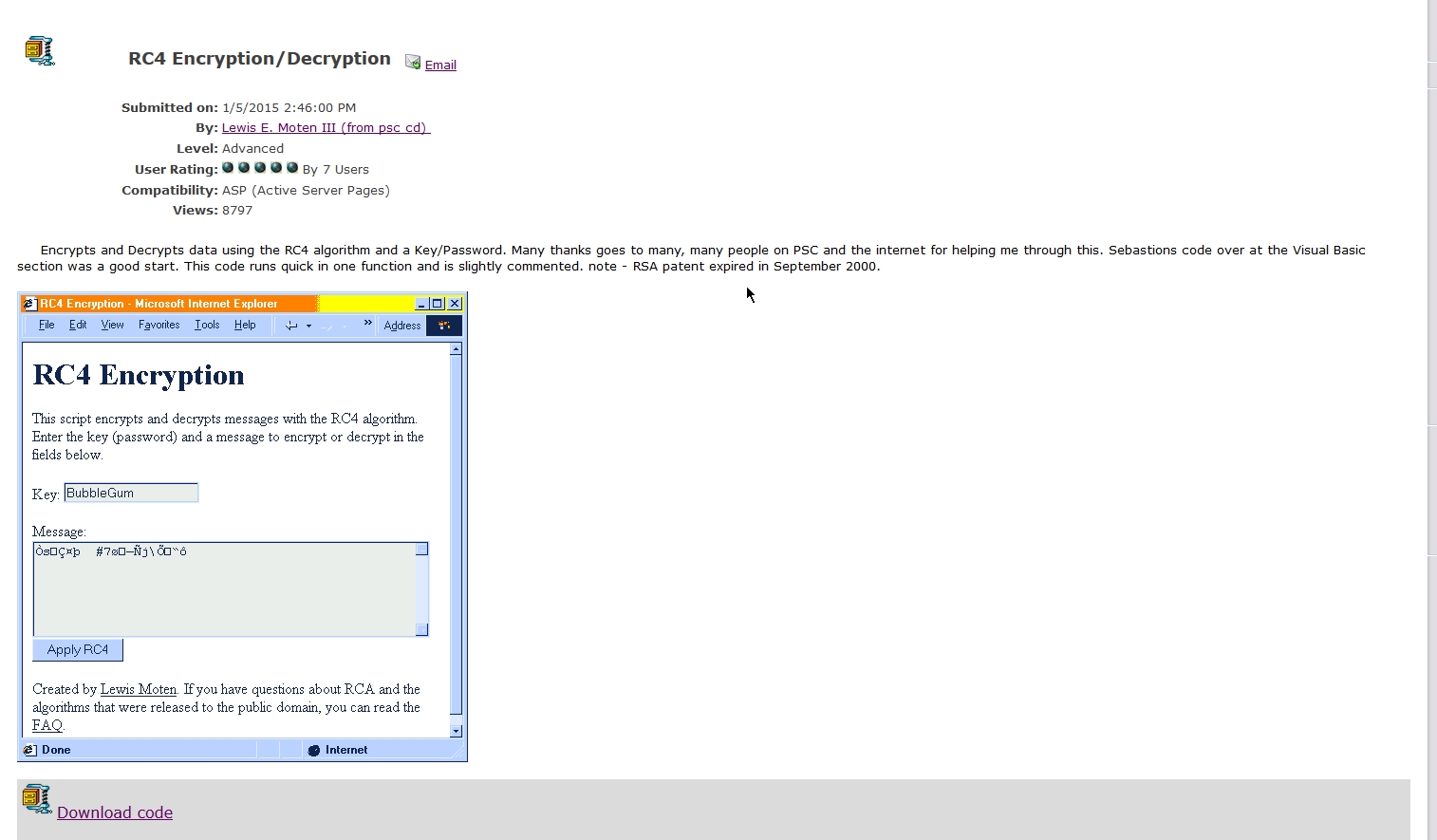Click the page icon beside Done in status bar
Viewport: 1437px width, 840px height.
[31, 750]
